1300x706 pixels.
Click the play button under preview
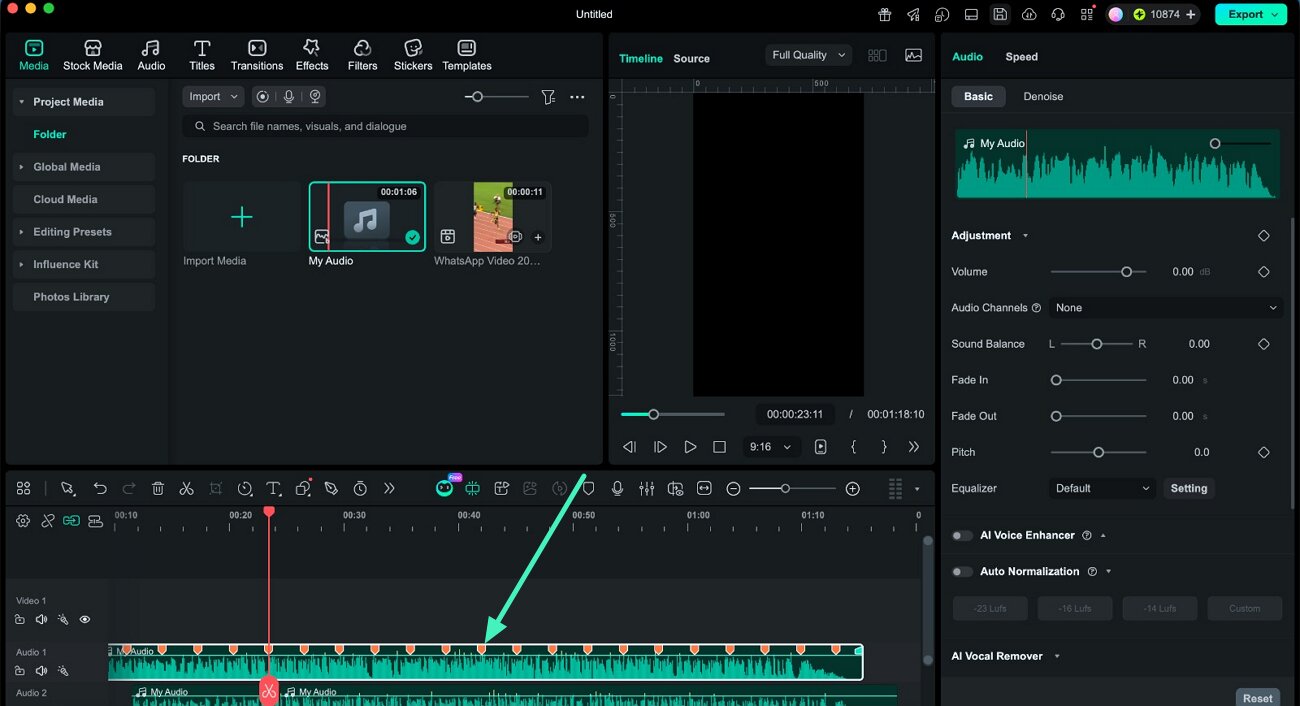[690, 447]
